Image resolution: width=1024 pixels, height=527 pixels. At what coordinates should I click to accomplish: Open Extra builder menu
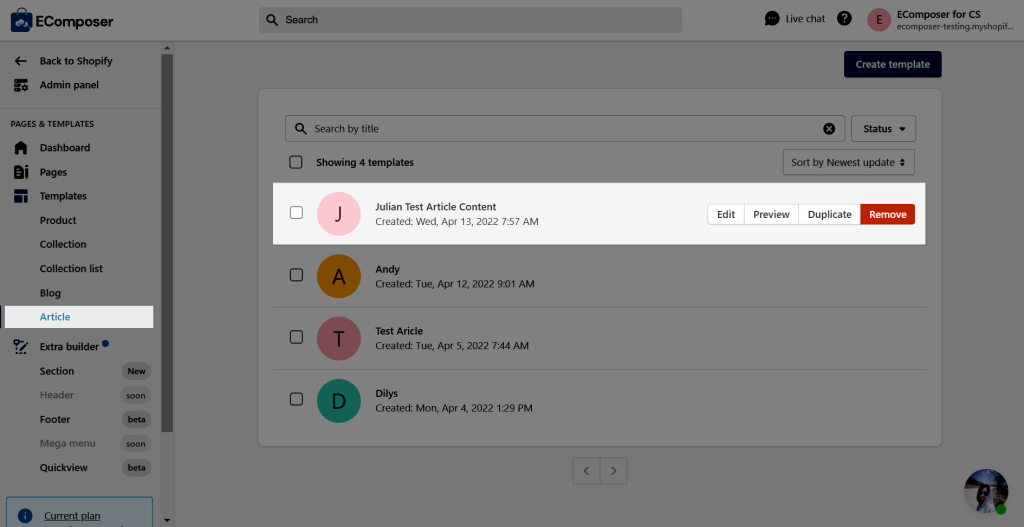coord(69,347)
